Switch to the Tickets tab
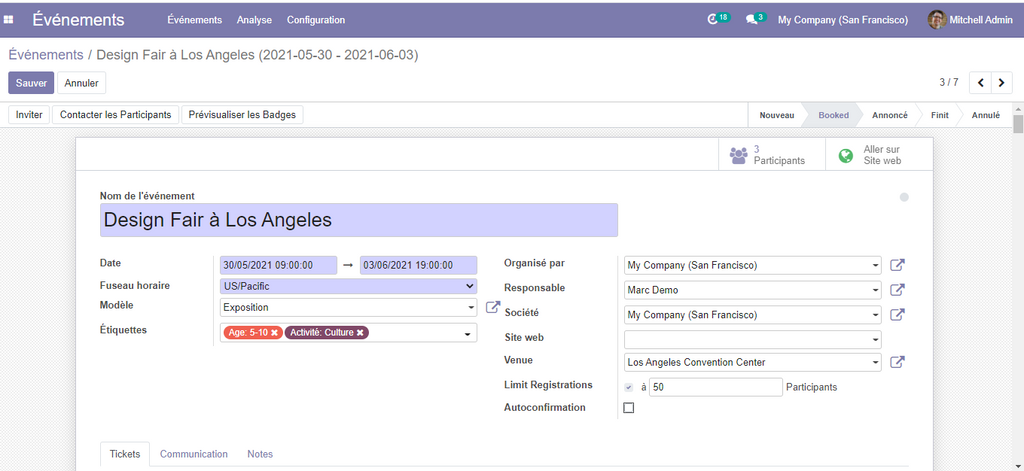The width and height of the screenshot is (1024, 471). pyautogui.click(x=125, y=454)
